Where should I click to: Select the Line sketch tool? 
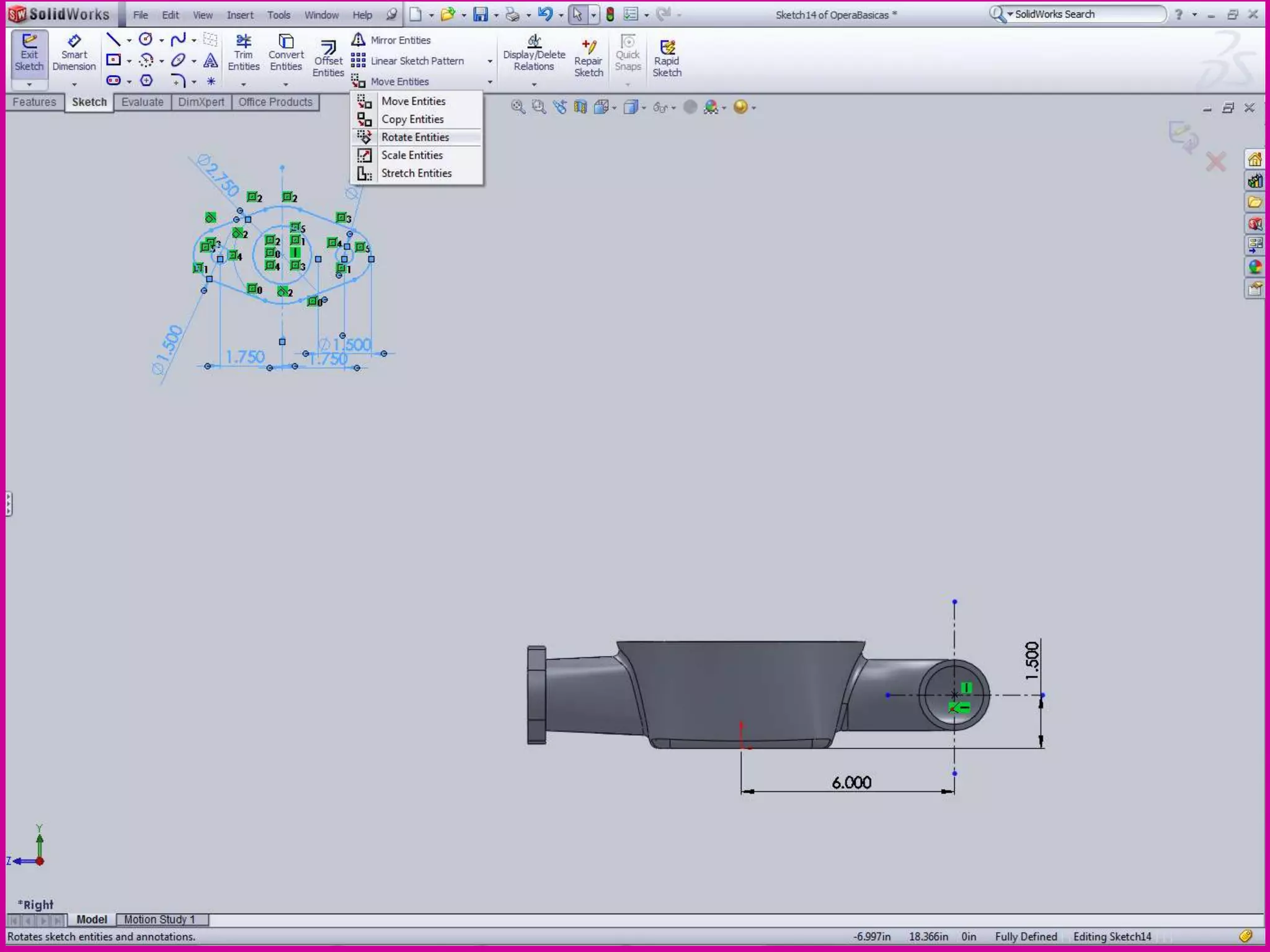(113, 40)
